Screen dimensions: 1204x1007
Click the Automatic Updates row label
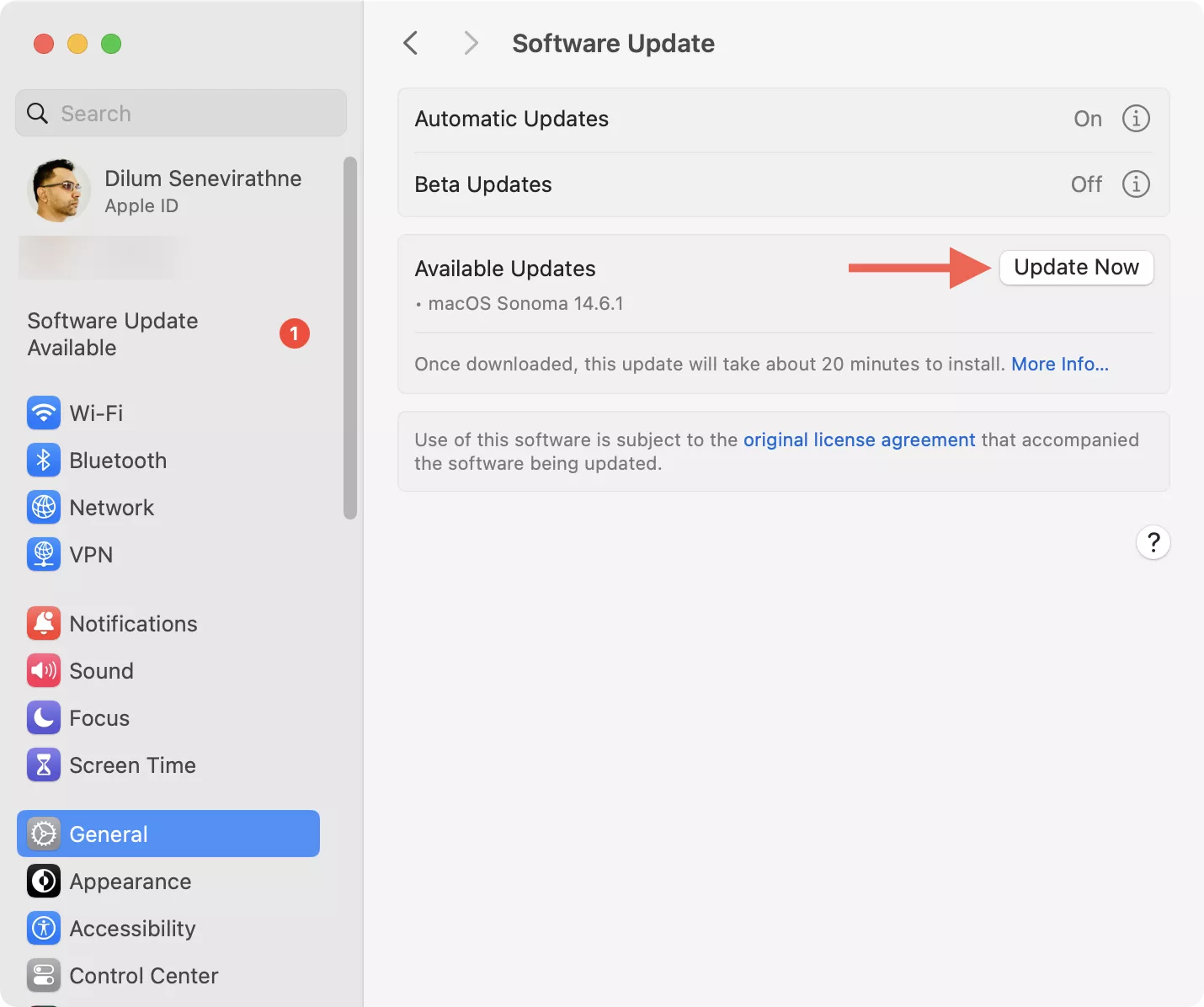tap(512, 119)
